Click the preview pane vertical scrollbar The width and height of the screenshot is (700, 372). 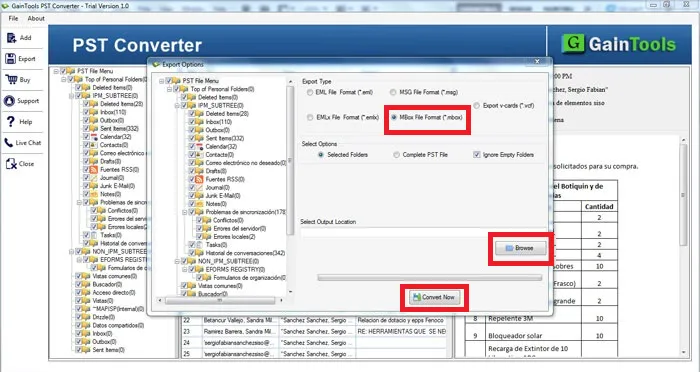[x=683, y=247]
